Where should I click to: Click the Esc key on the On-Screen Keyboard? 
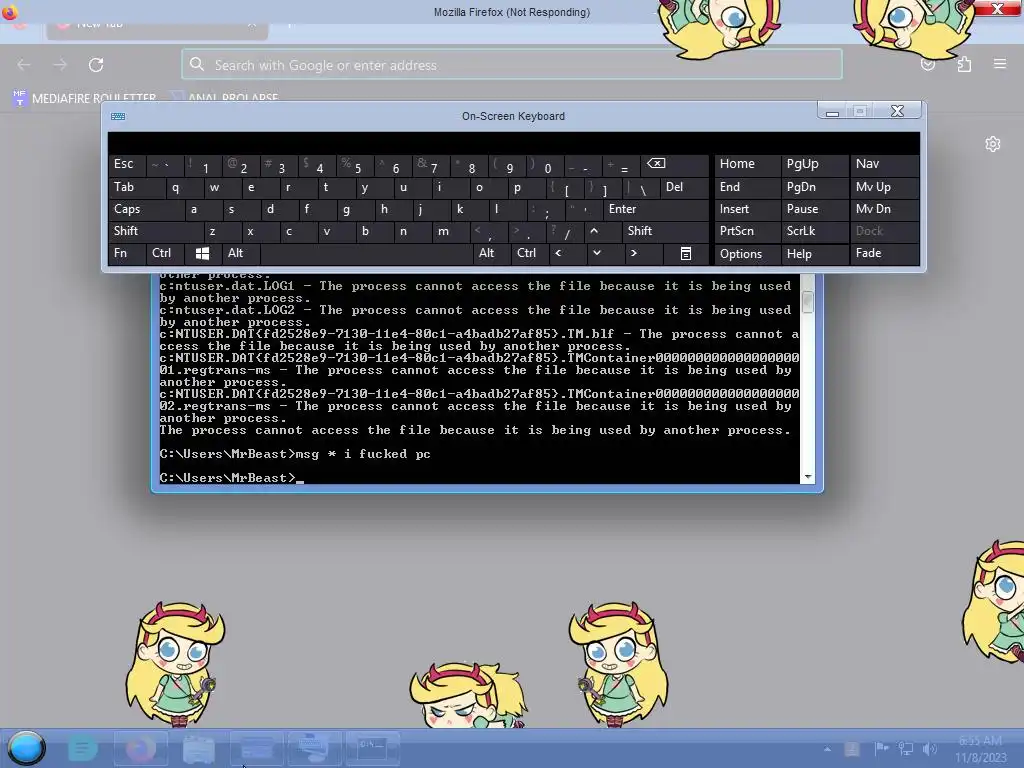pyautogui.click(x=126, y=165)
